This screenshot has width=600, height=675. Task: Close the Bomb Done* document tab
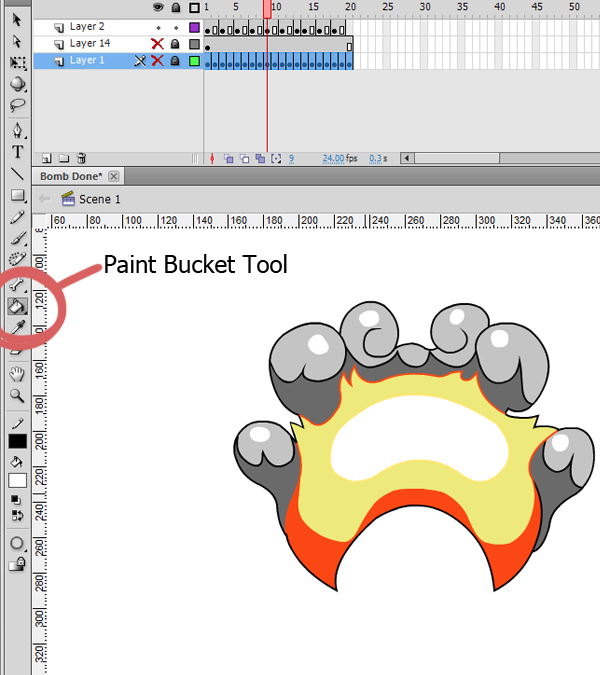pos(114,176)
